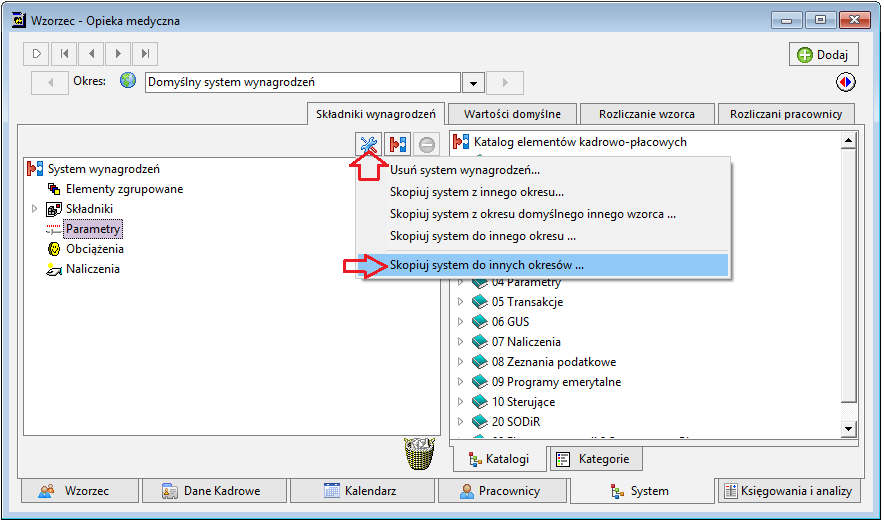Click the globe icon next to Okres
This screenshot has height=523, width=884.
tap(128, 81)
